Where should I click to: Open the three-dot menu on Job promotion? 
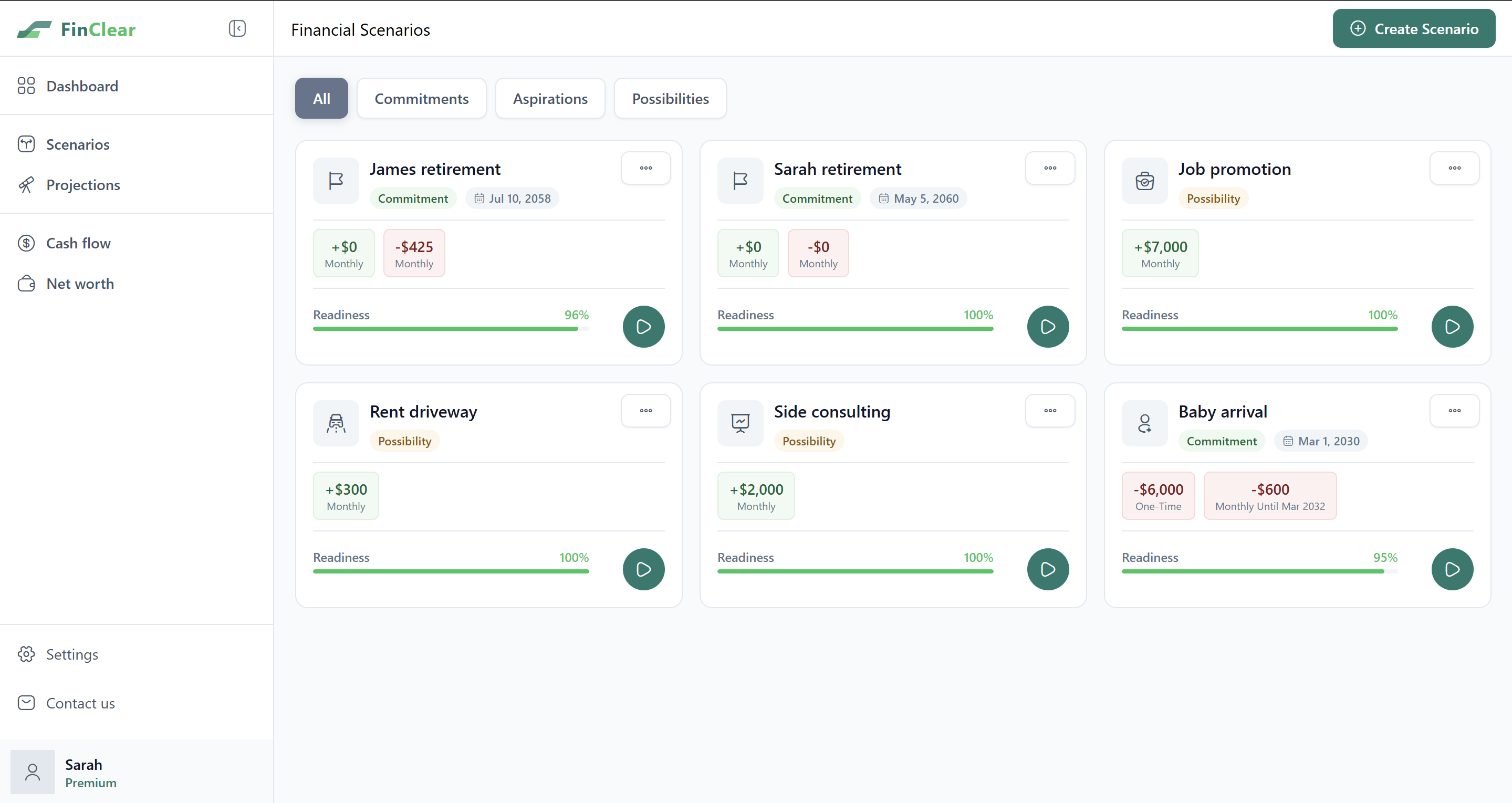pos(1454,168)
